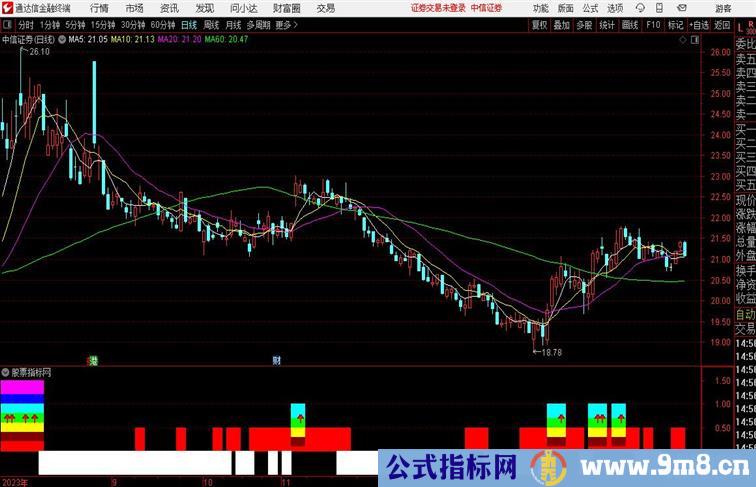
Task: Switch to 5分钟 chart period
Action: pyautogui.click(x=76, y=24)
